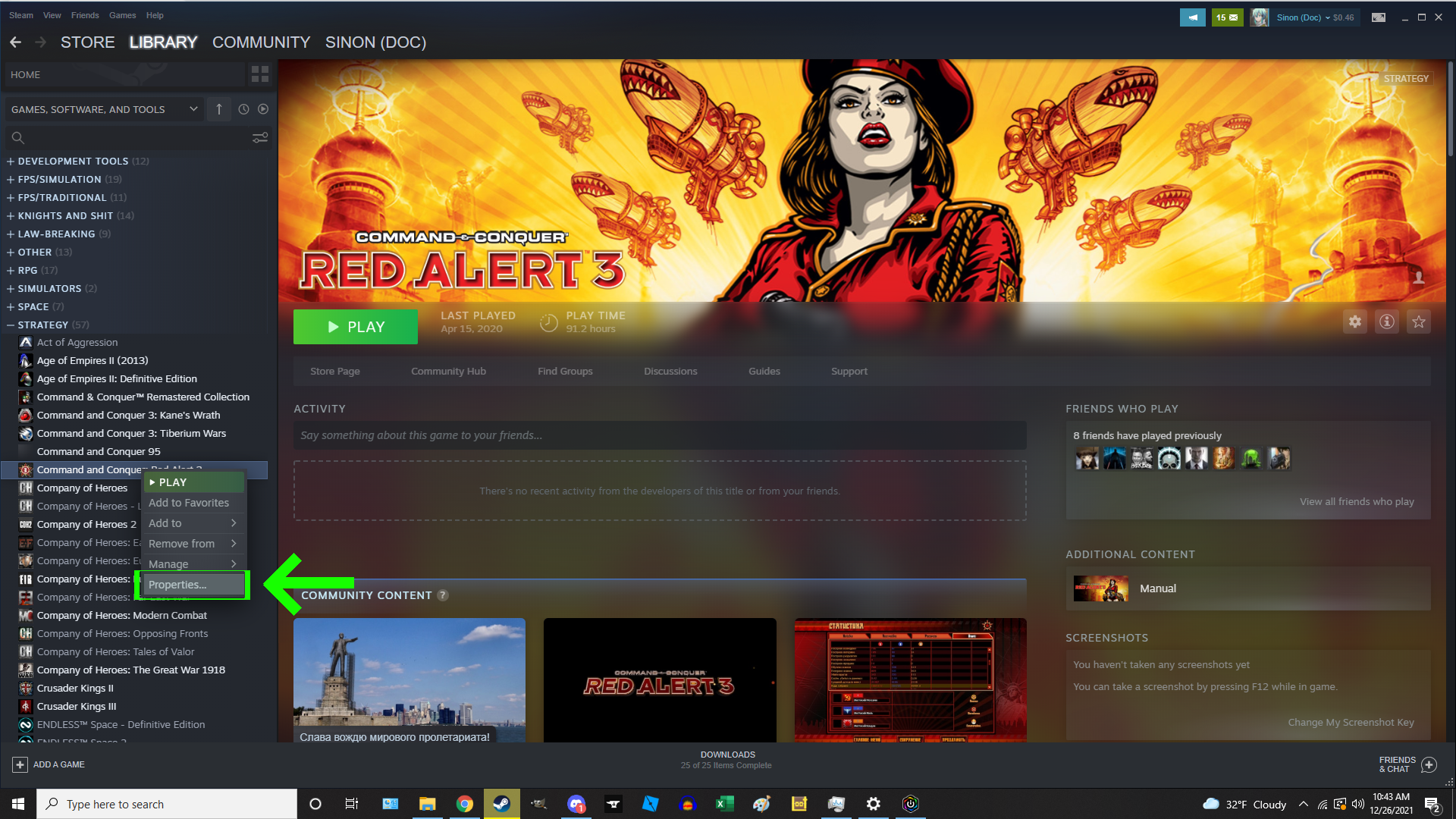Expand the Manage submenu
The height and width of the screenshot is (819, 1456).
193,564
